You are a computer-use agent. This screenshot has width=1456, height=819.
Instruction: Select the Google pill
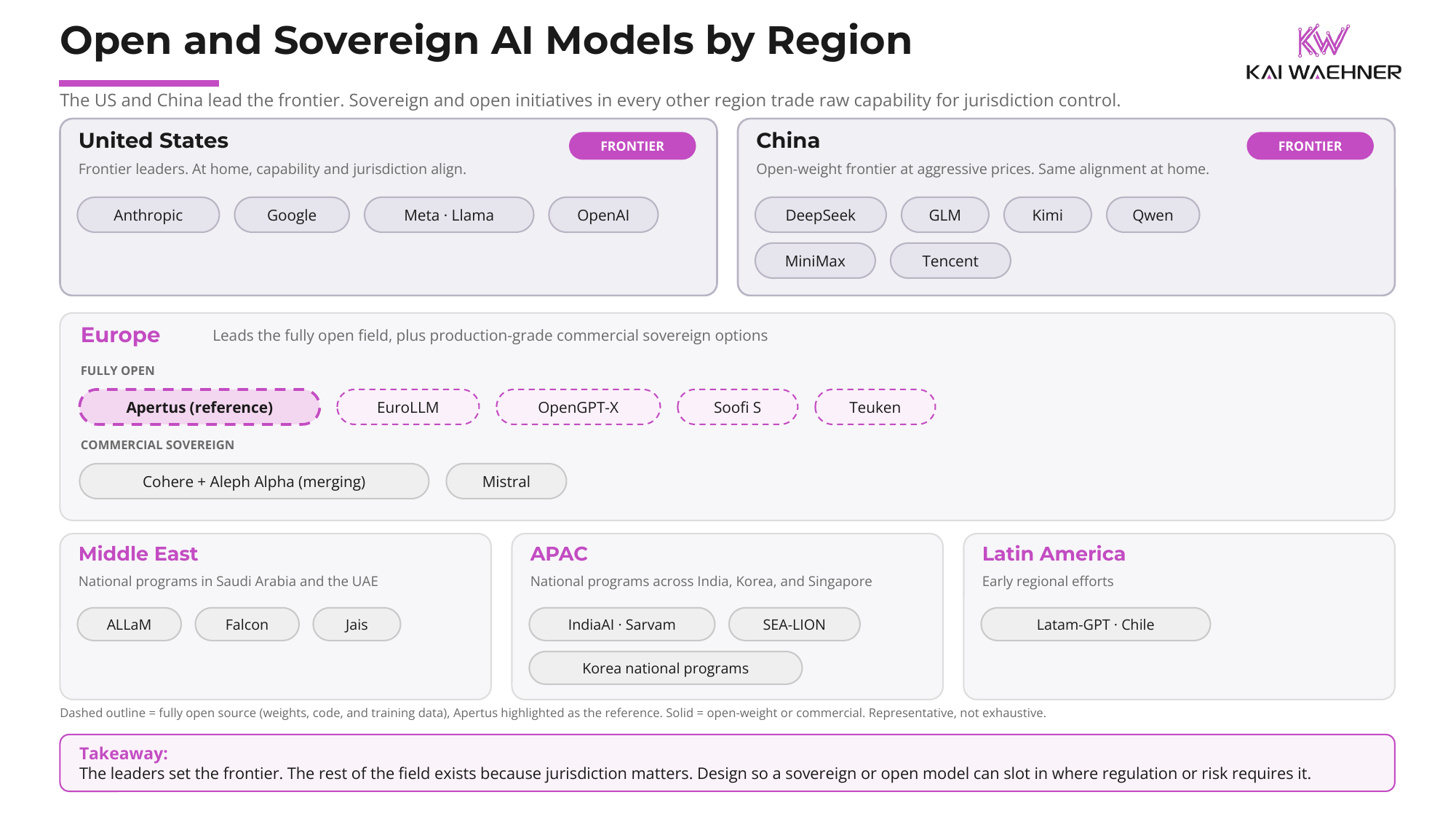tap(292, 215)
